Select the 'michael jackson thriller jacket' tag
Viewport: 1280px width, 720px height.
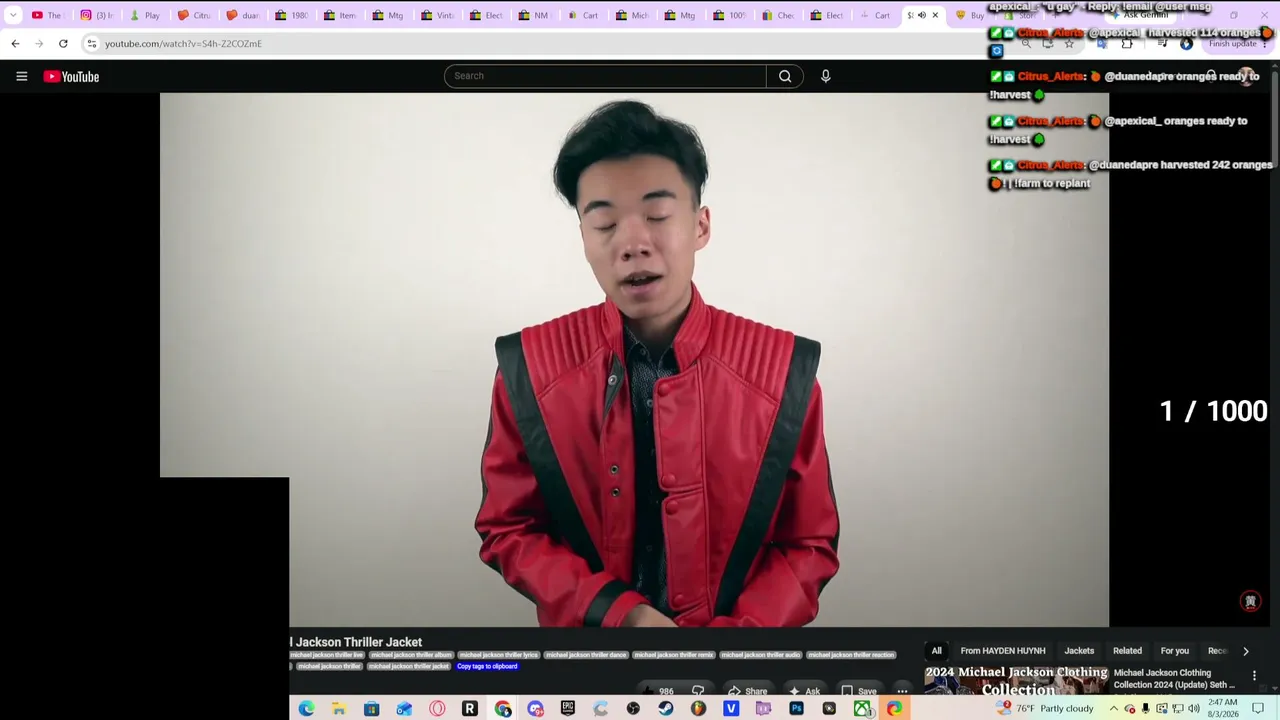point(408,666)
